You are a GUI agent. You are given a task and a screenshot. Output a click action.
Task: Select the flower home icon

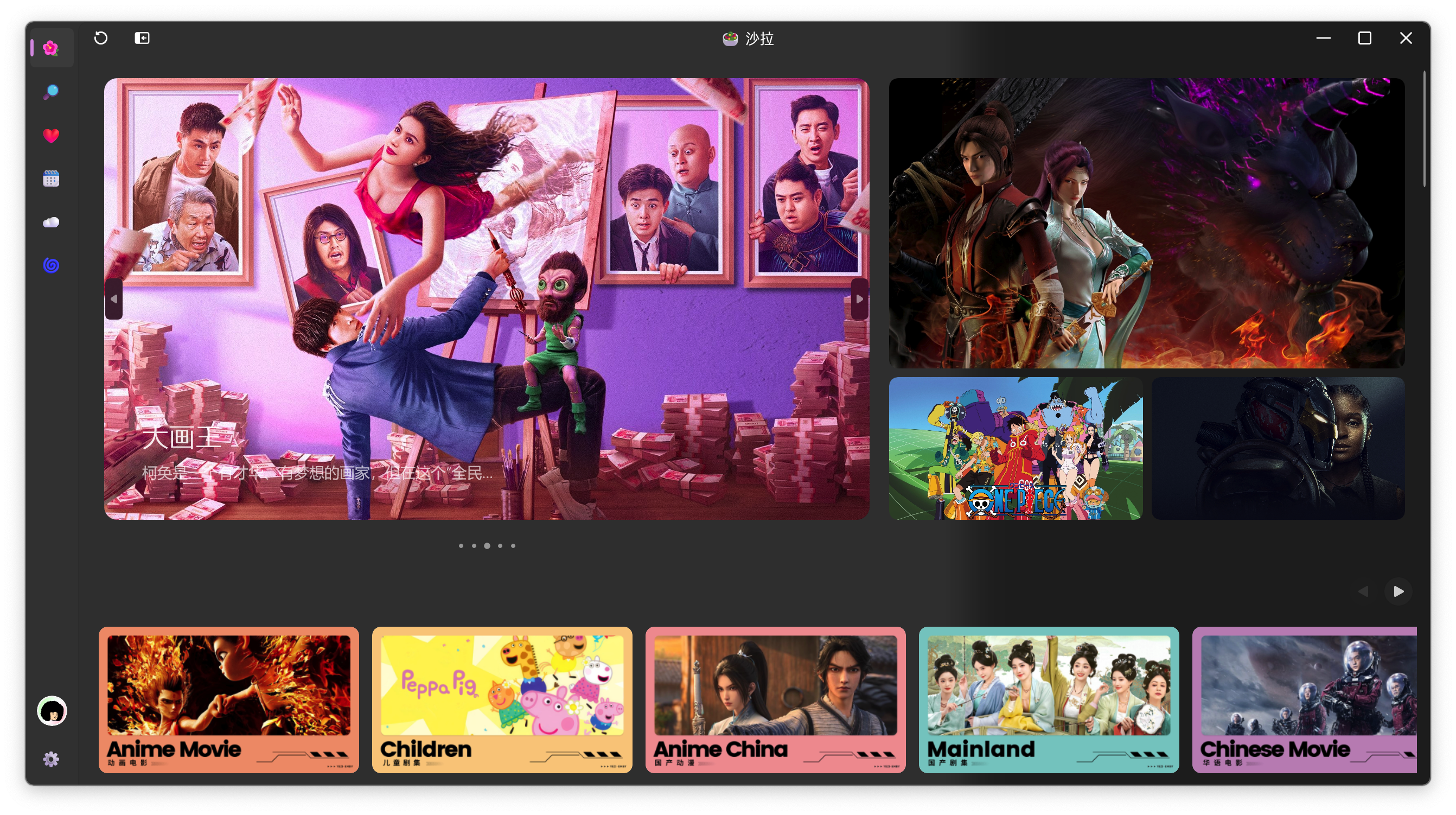(x=52, y=47)
